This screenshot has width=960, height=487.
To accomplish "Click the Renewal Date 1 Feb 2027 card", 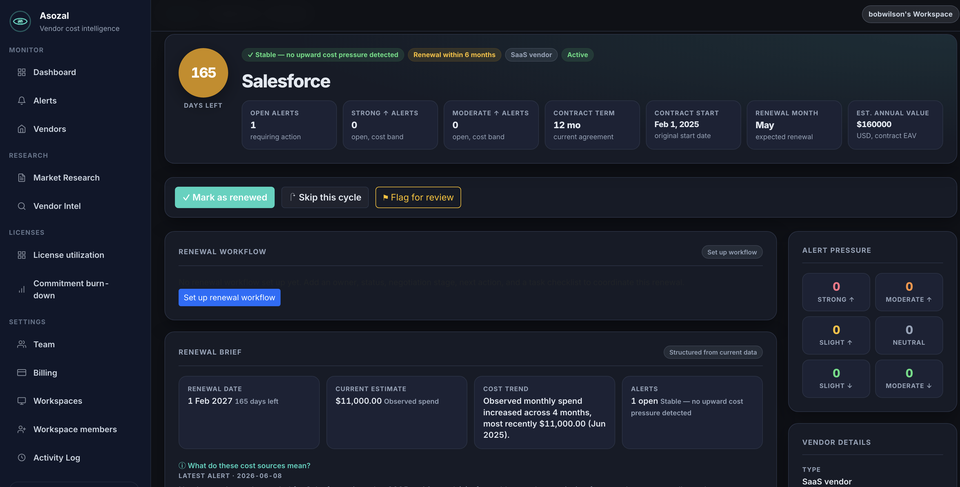I will [x=249, y=412].
